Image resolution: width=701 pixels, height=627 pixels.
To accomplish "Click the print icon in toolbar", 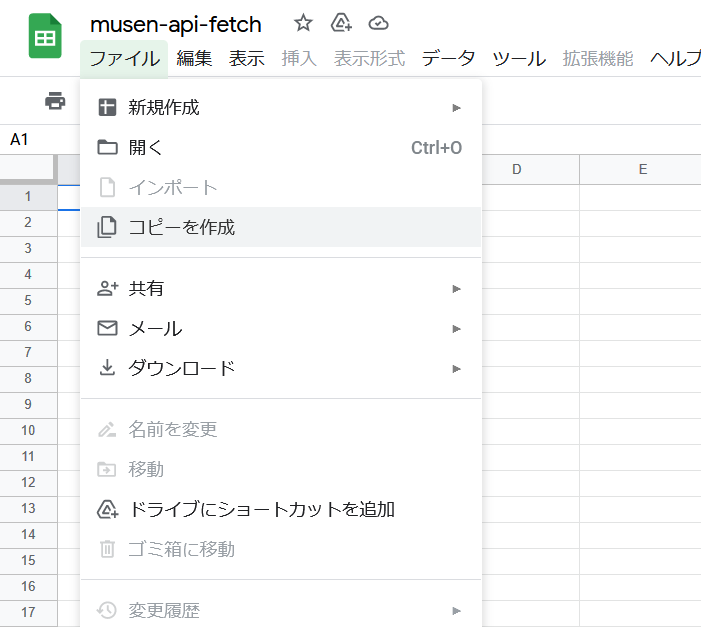I will pyautogui.click(x=55, y=100).
